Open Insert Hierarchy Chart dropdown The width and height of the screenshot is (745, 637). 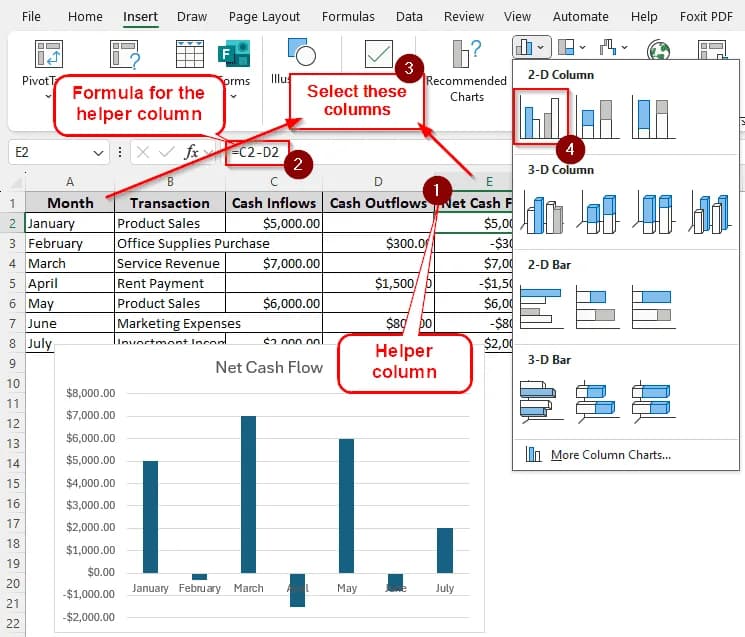(572, 47)
